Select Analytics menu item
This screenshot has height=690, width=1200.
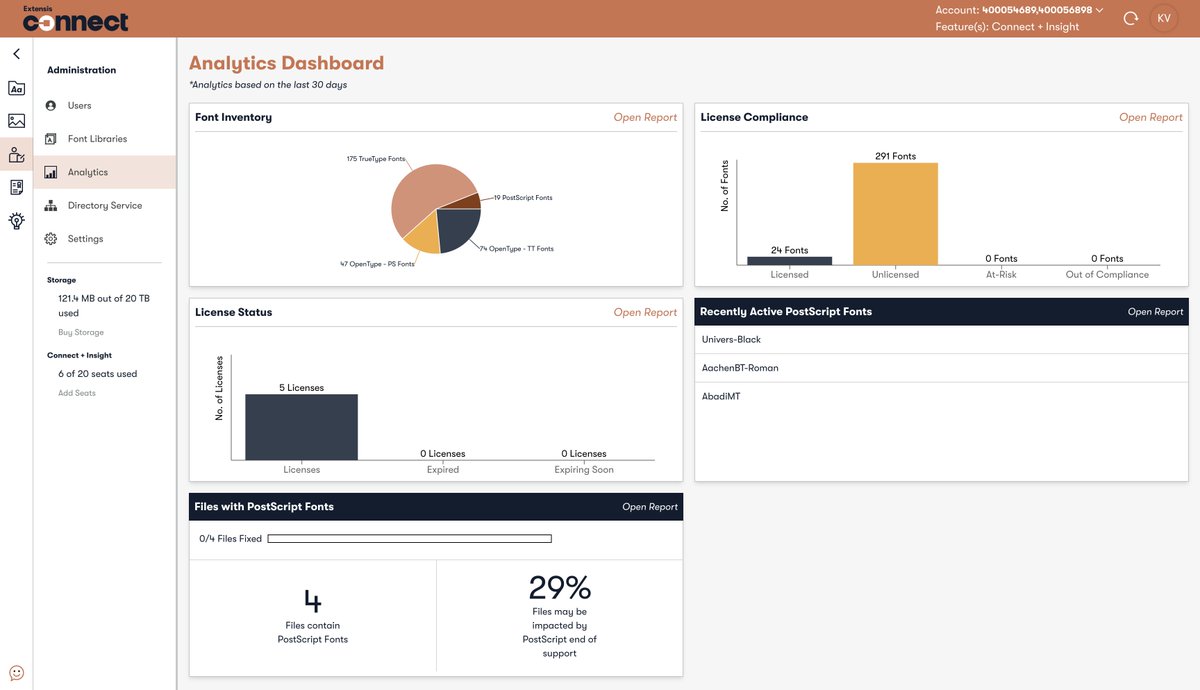(x=104, y=172)
